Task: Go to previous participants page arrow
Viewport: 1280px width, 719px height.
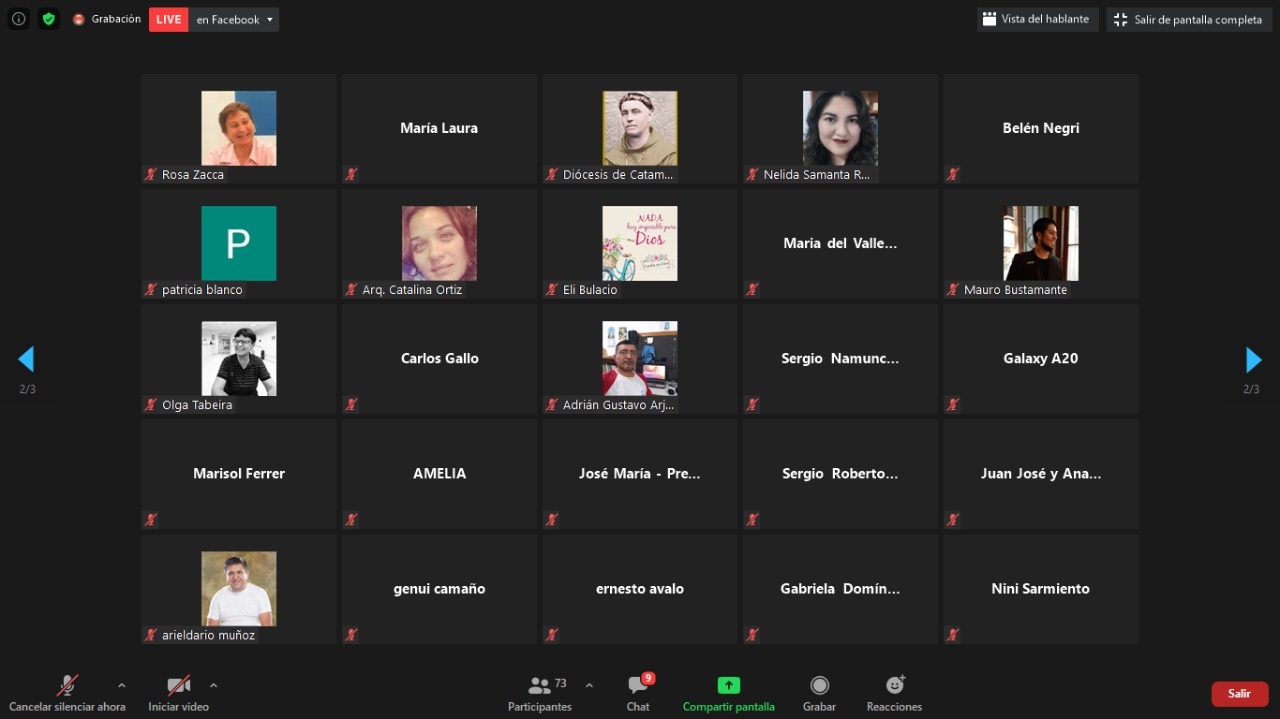Action: [x=27, y=360]
